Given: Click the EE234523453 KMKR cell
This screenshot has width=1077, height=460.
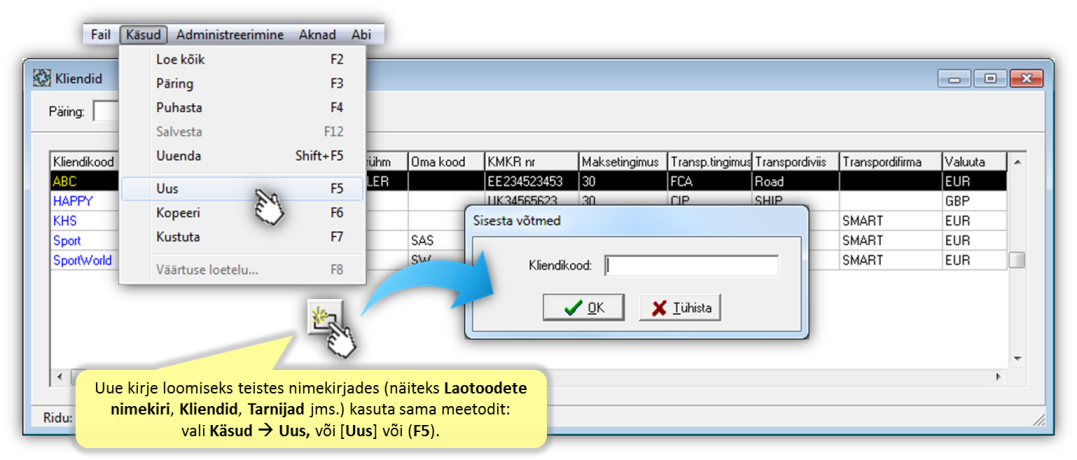Looking at the screenshot, I should (531, 181).
